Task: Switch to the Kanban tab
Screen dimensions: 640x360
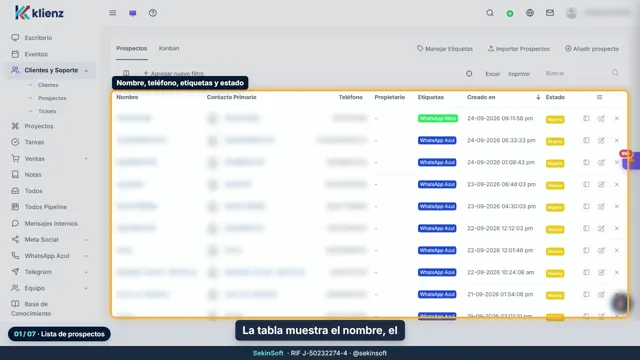Action: 169,48
